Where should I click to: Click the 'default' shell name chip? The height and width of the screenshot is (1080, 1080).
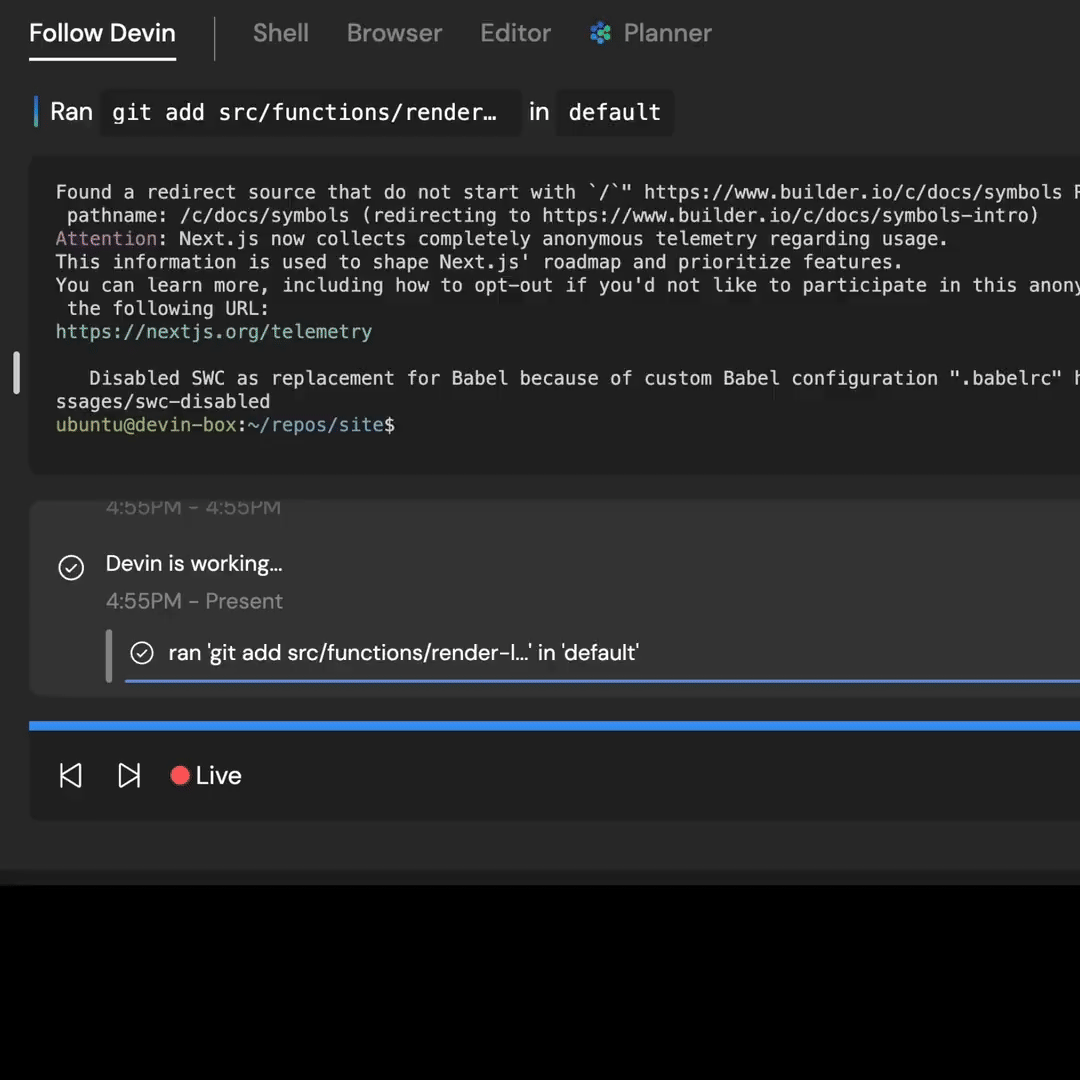[x=614, y=112]
